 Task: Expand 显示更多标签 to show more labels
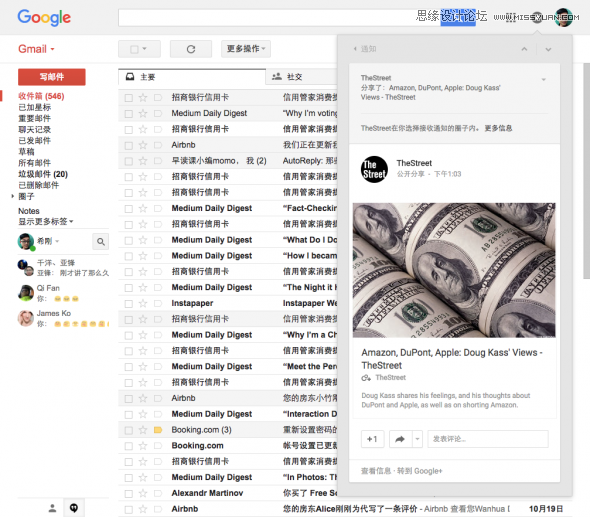46,221
